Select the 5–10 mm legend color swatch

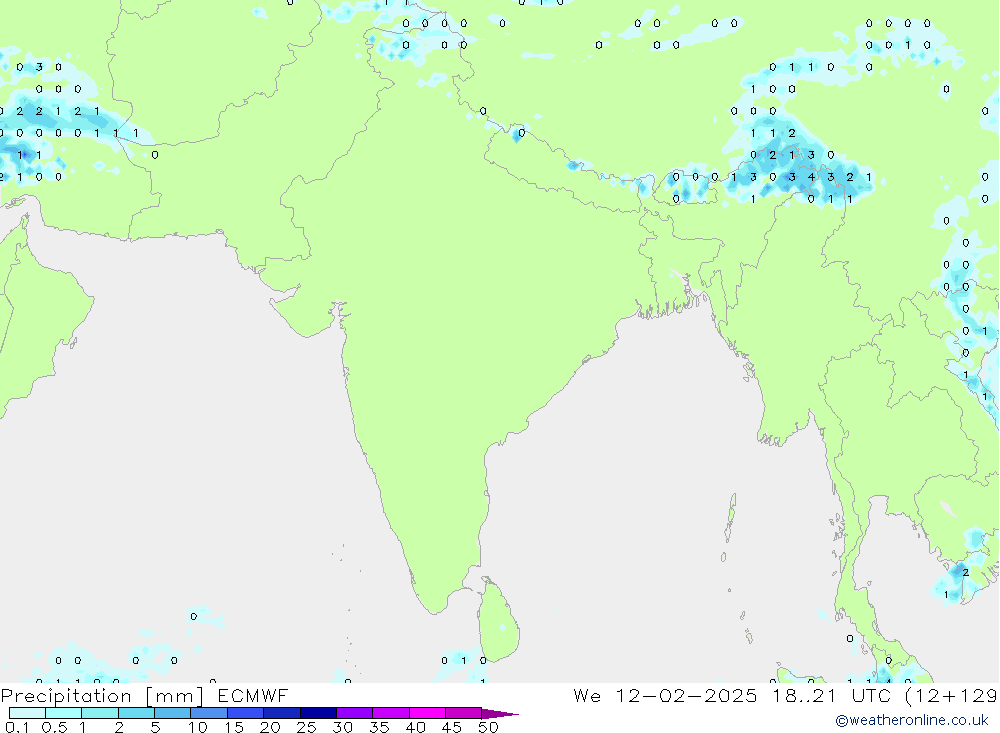173,713
